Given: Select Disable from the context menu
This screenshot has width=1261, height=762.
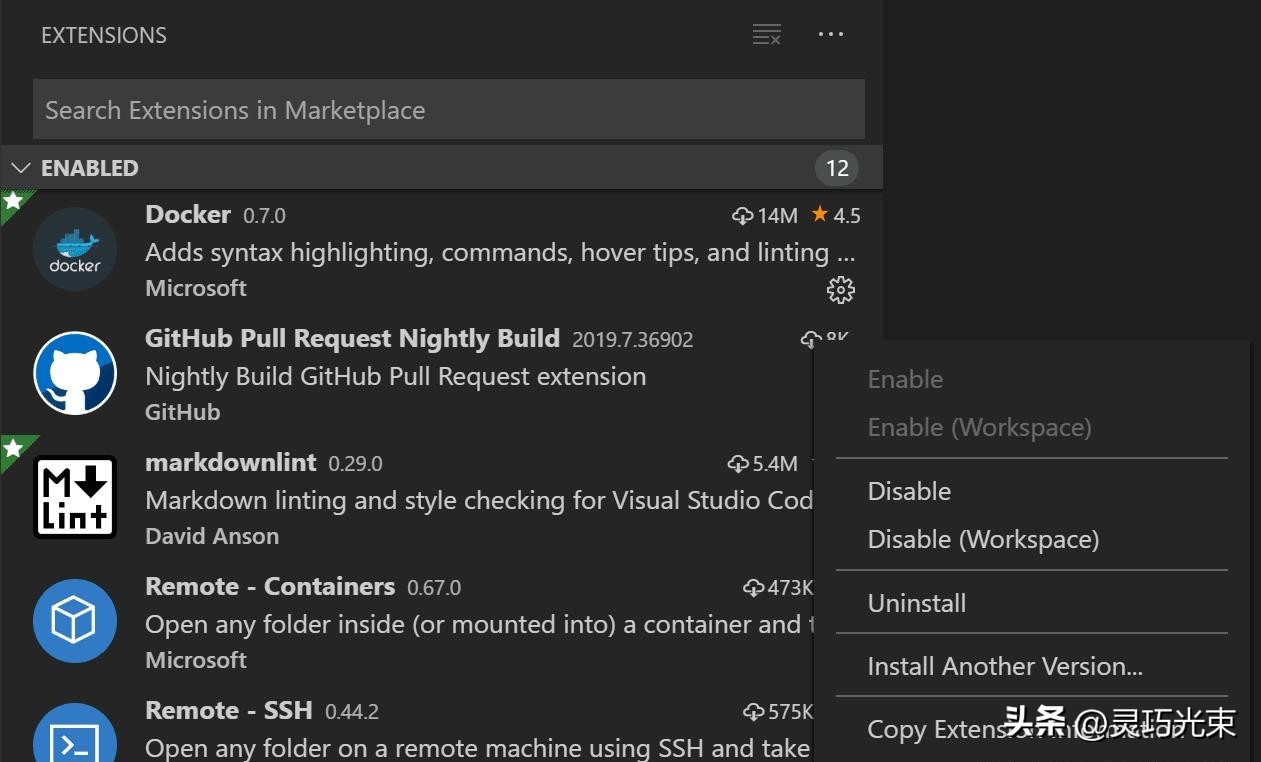Looking at the screenshot, I should pyautogui.click(x=909, y=491).
